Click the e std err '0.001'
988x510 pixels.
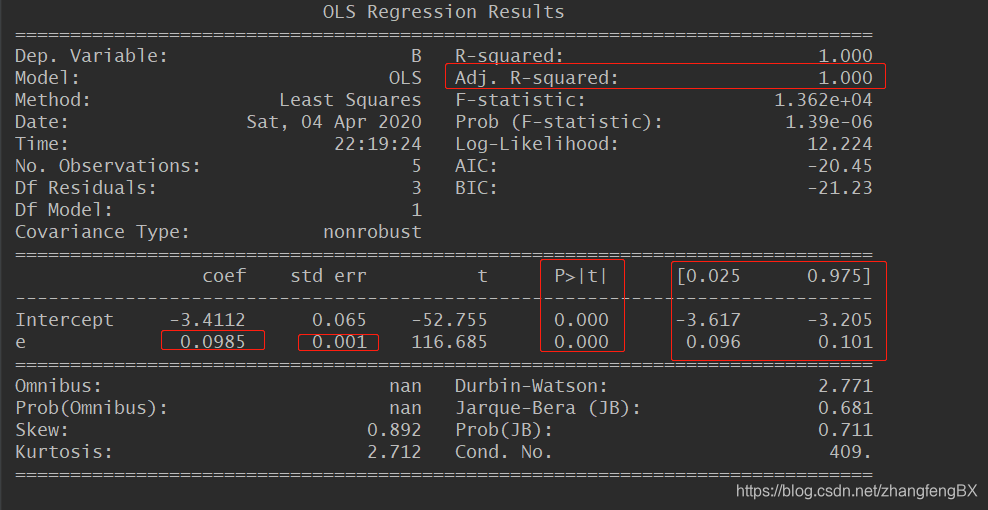click(x=339, y=342)
